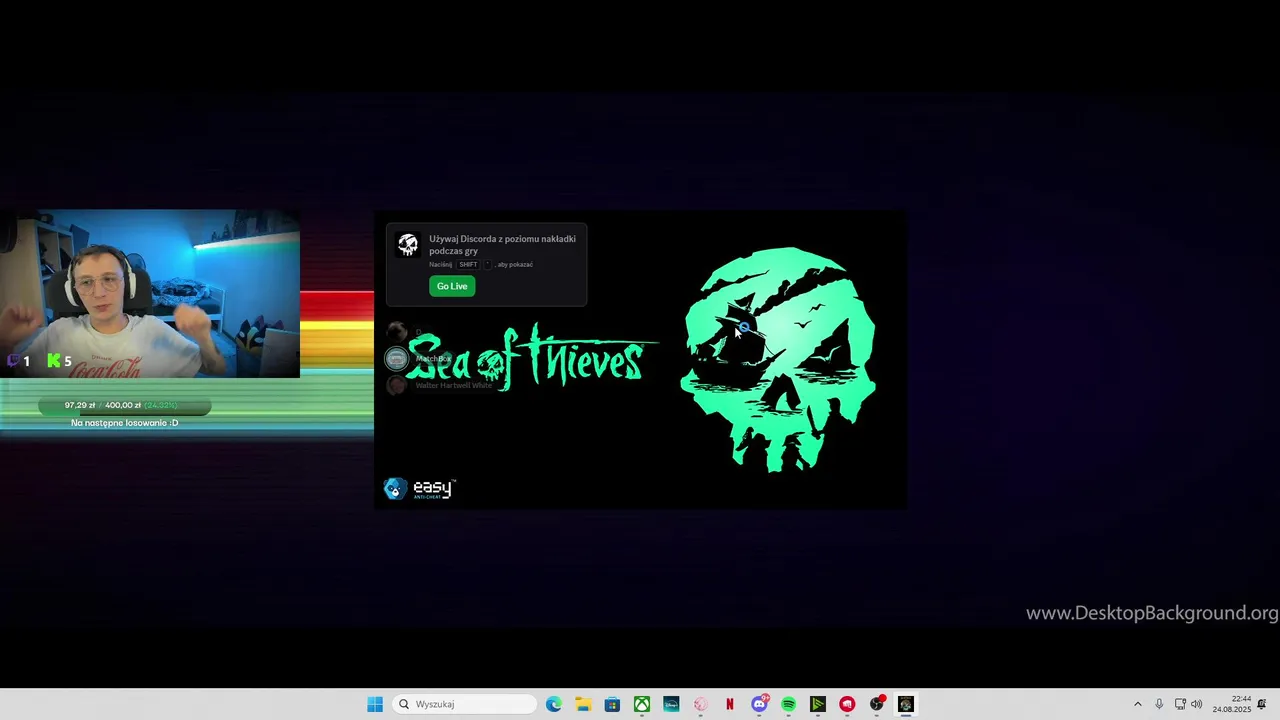Click the webcam video feed
This screenshot has height=720, width=1280.
(x=150, y=294)
